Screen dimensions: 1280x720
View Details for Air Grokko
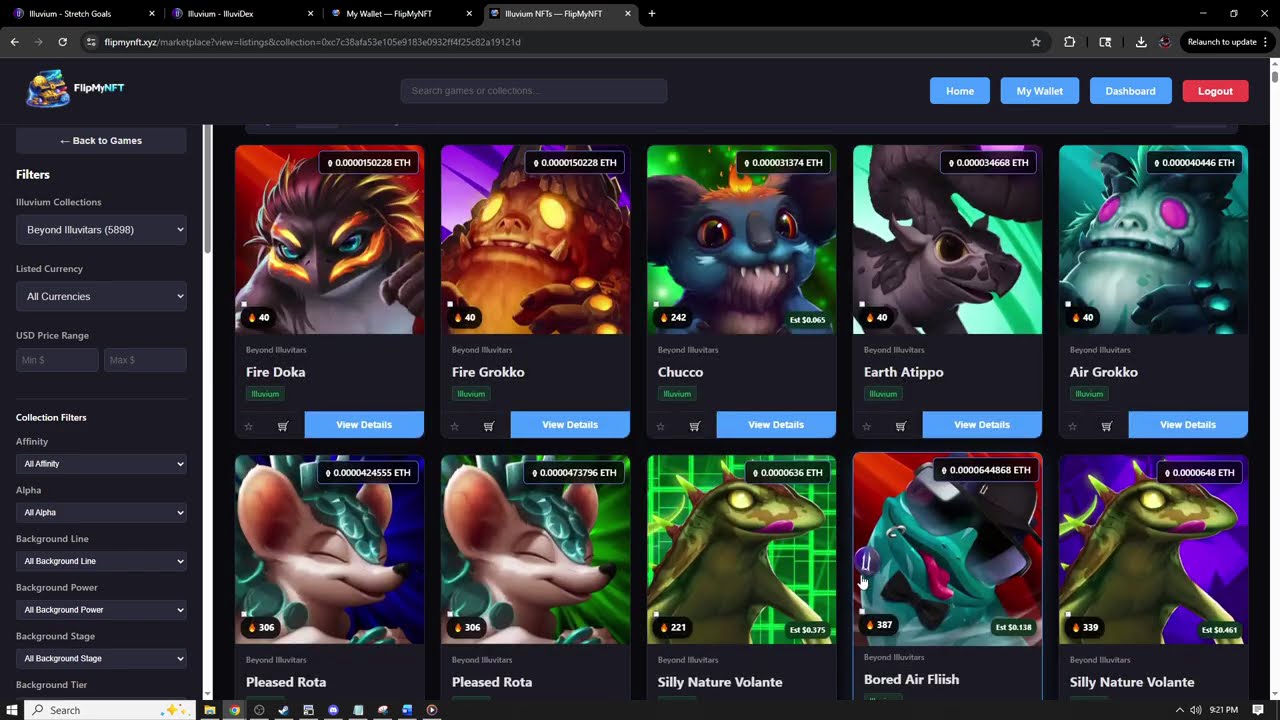point(1188,425)
